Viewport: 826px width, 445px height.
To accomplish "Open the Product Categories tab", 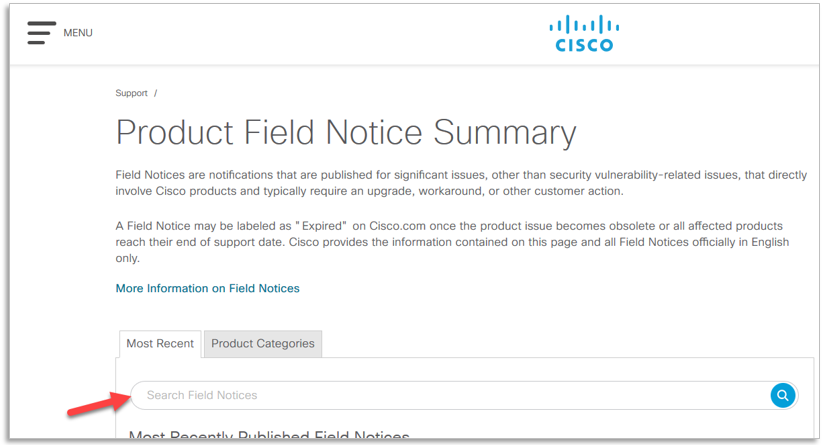I will (263, 343).
